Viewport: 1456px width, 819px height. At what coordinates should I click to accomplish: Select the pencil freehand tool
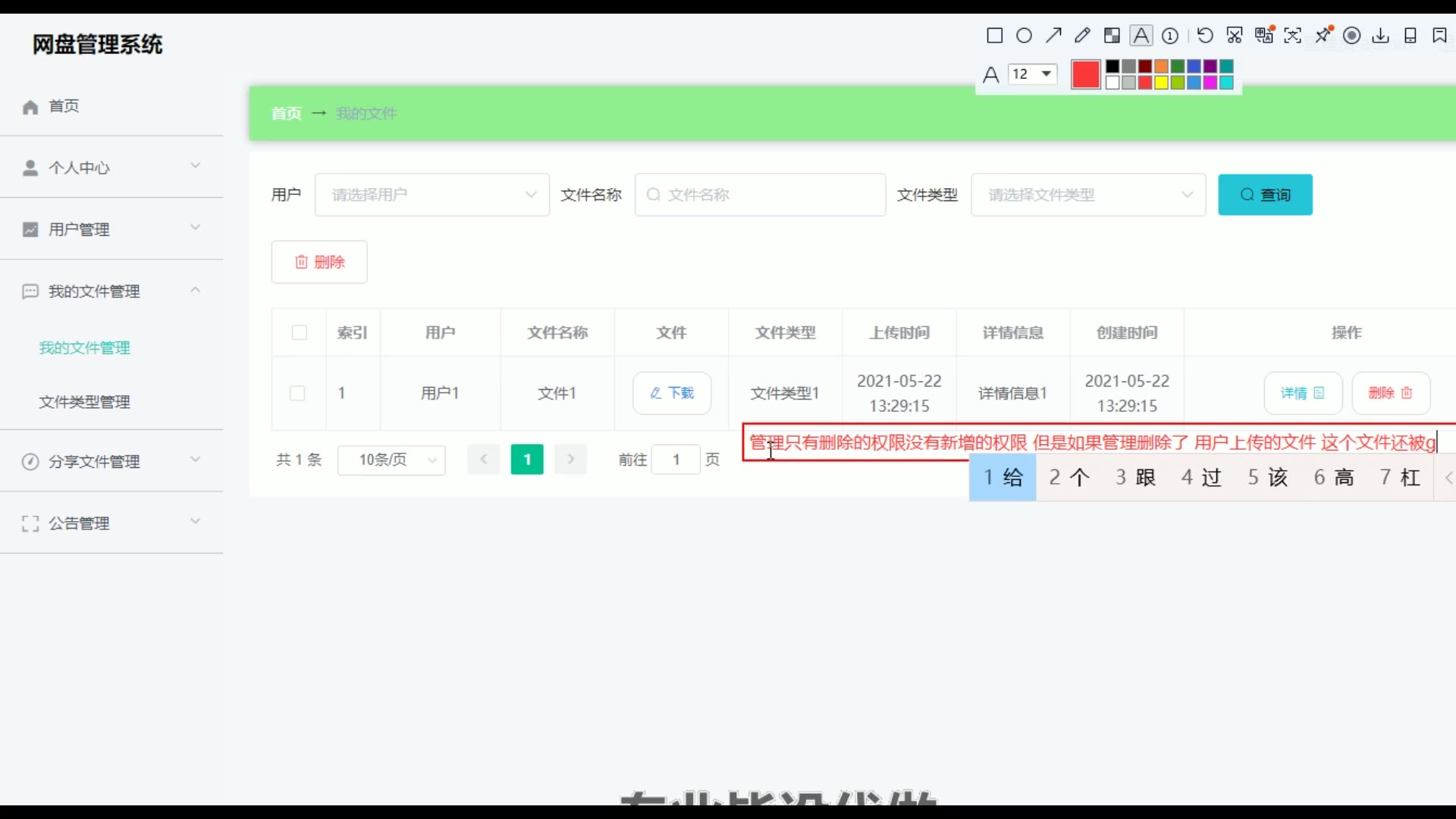1082,36
